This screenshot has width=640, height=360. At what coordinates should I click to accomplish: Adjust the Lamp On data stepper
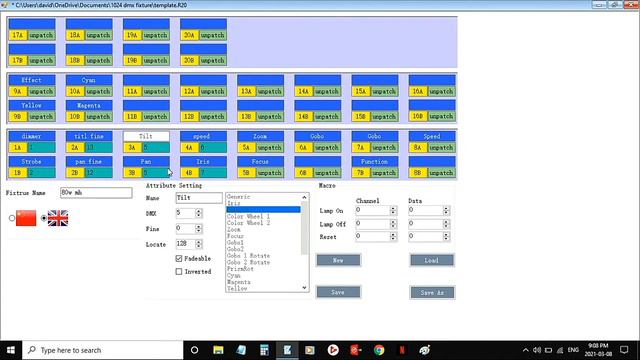[x=446, y=211]
